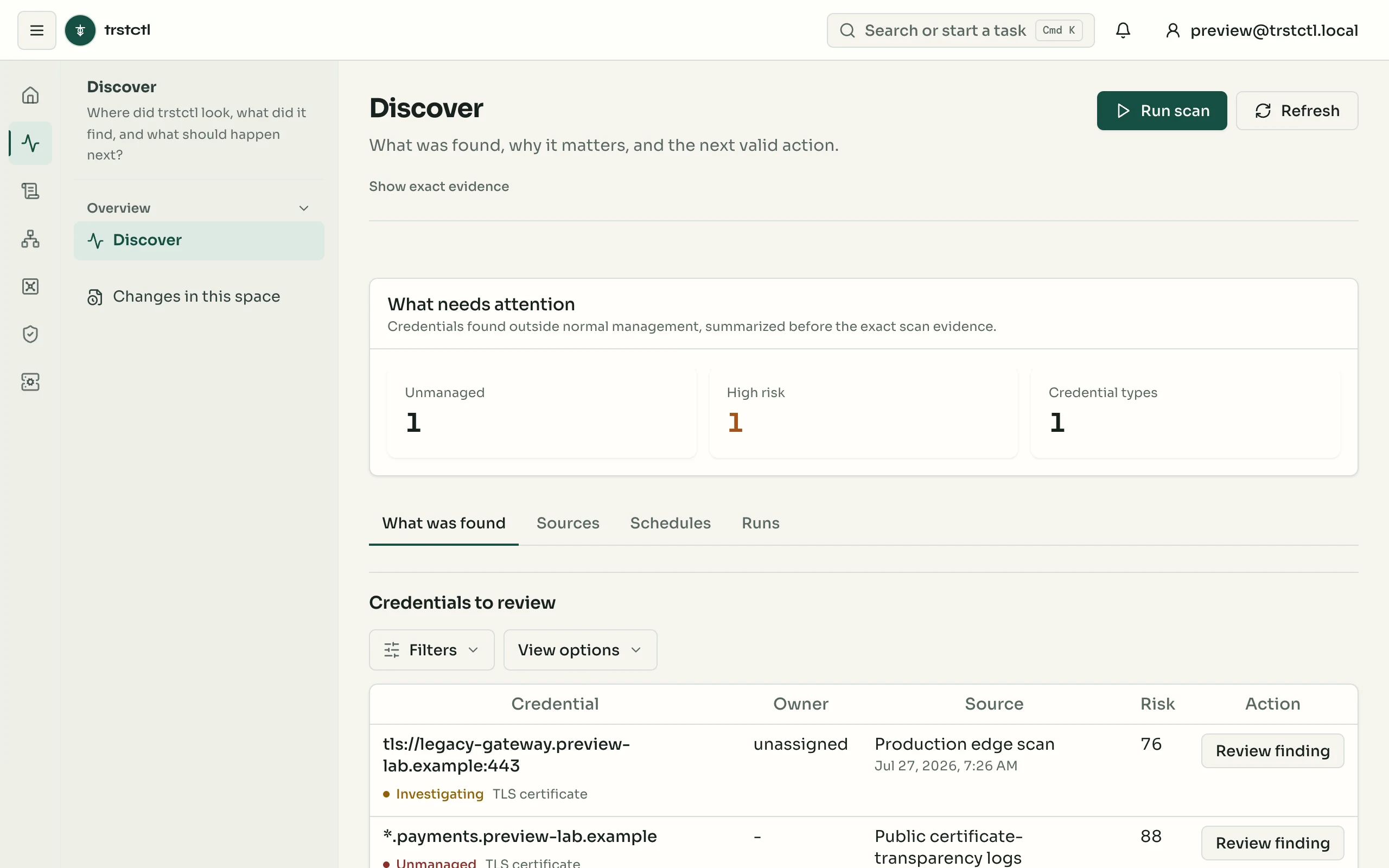Click the circular arrows icon on Refresh

1263,111
